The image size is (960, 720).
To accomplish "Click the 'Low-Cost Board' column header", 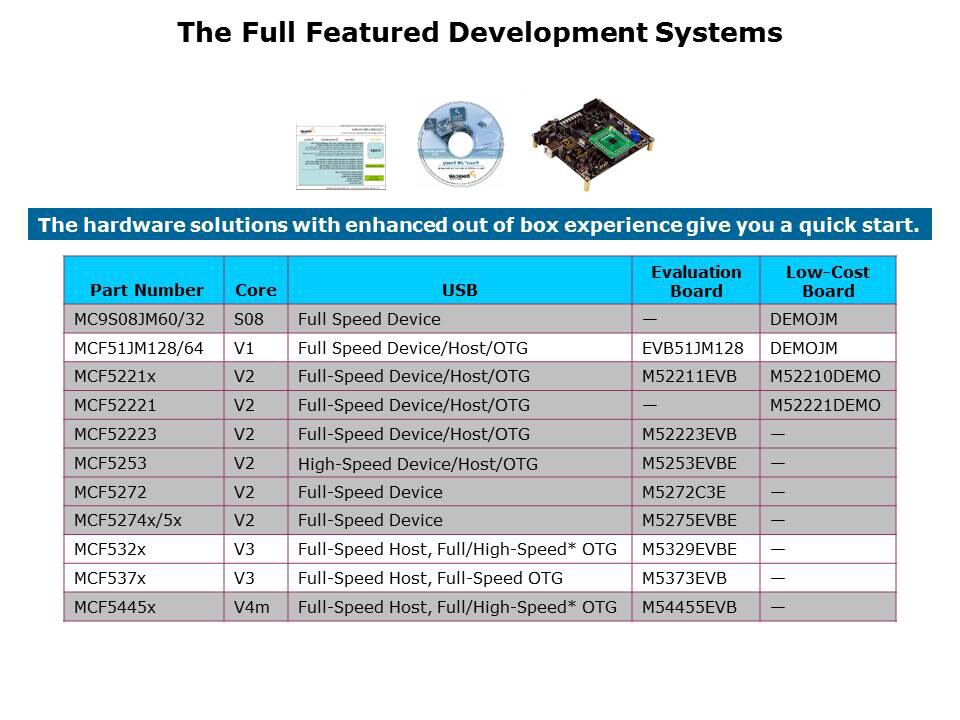I will pos(827,281).
